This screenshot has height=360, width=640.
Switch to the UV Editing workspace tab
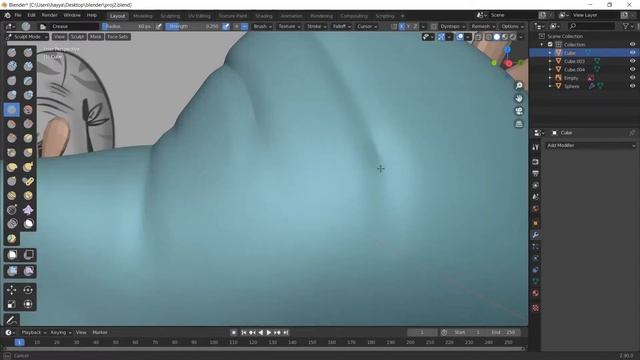pos(199,16)
